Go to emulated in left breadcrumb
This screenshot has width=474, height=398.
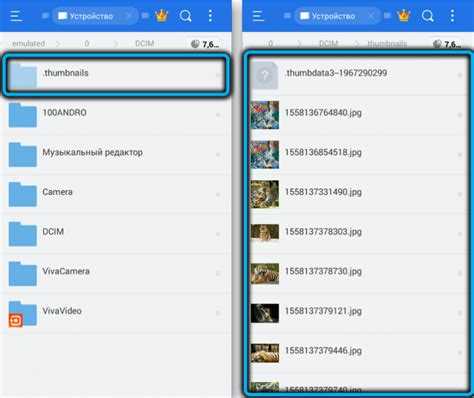[x=28, y=44]
